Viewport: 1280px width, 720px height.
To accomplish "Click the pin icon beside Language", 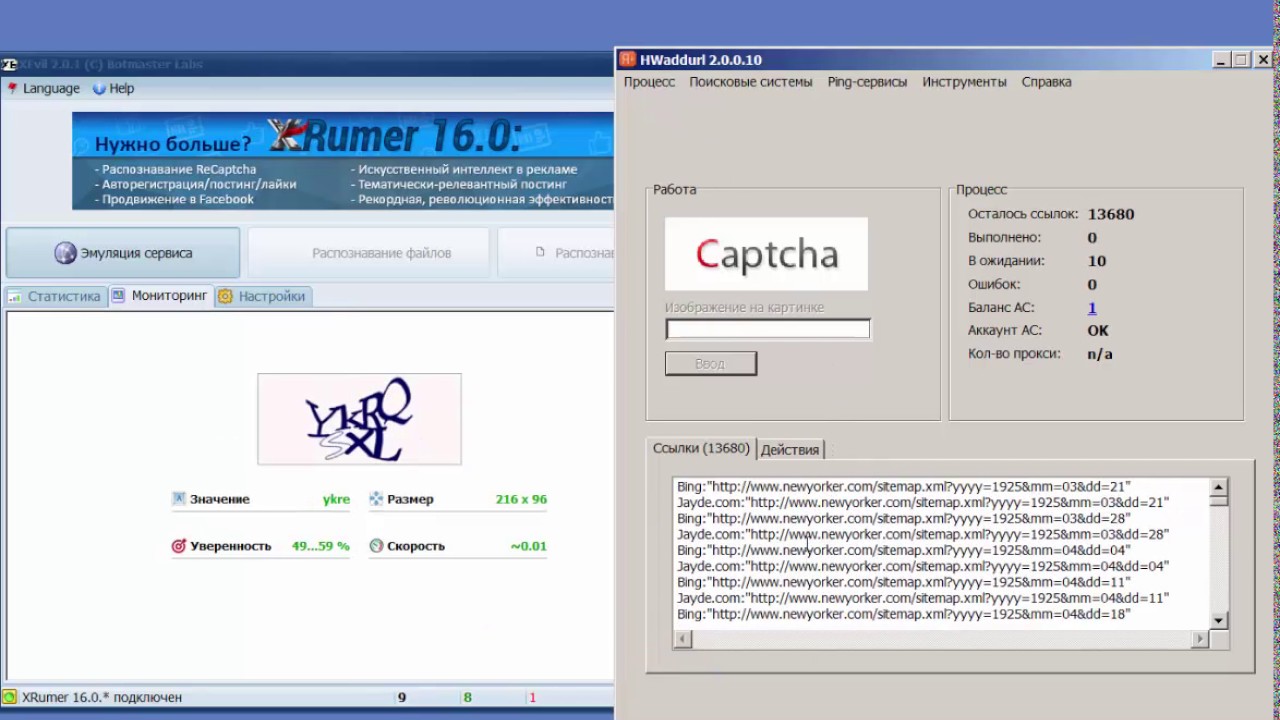I will (12, 88).
